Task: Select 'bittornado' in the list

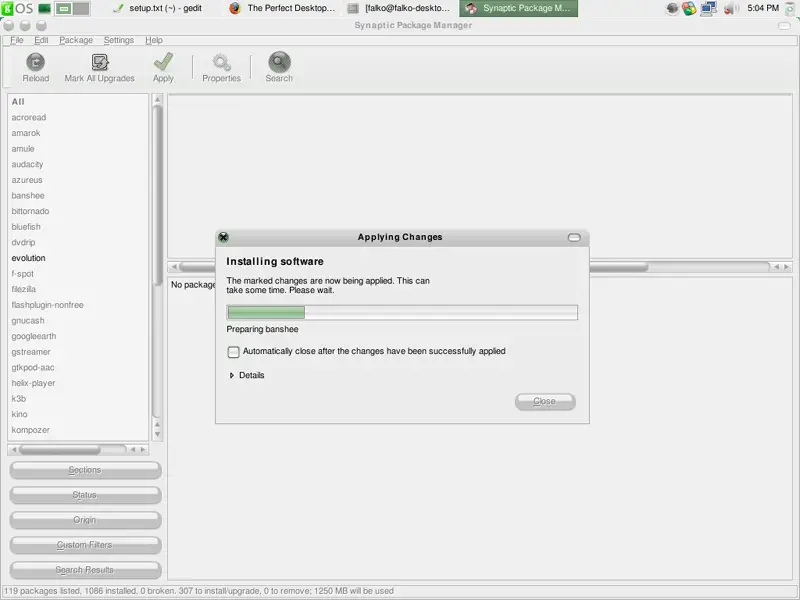Action: pyautogui.click(x=78, y=211)
